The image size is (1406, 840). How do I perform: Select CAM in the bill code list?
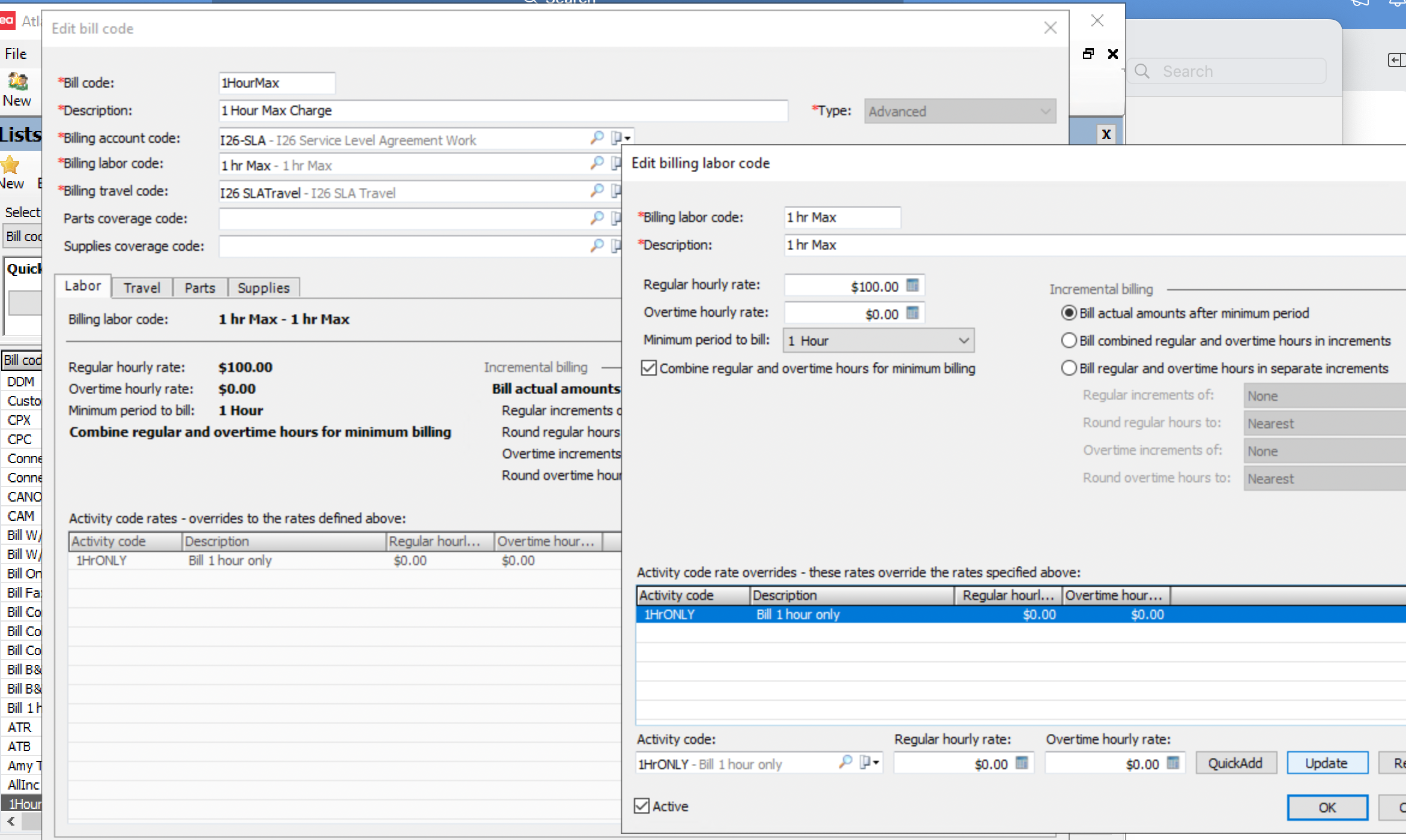point(21,516)
